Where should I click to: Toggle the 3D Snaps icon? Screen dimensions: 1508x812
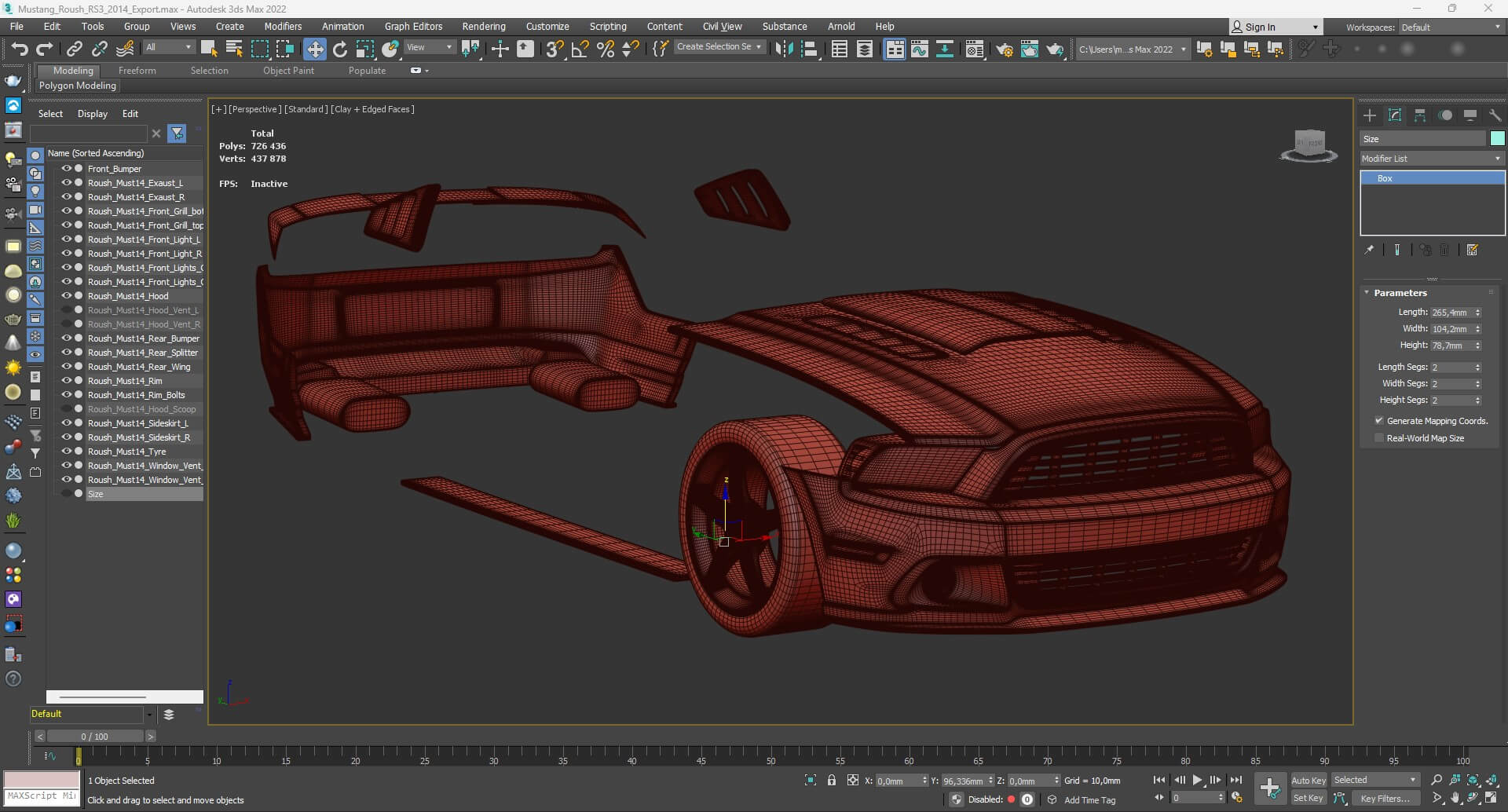[x=555, y=49]
